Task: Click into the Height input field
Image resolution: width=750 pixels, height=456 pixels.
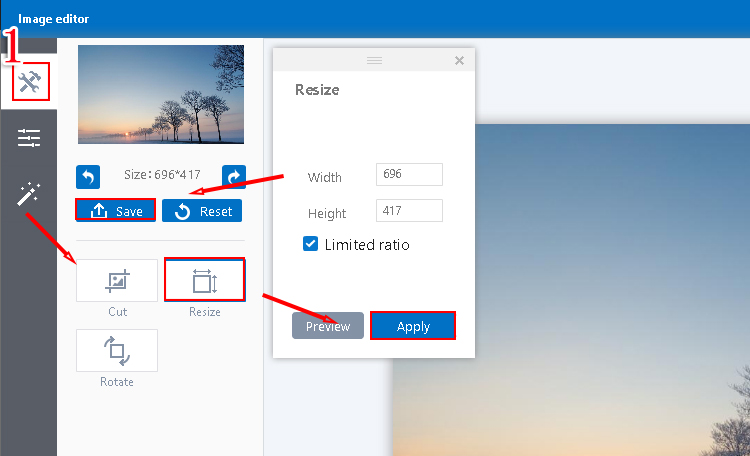Action: pyautogui.click(x=409, y=211)
